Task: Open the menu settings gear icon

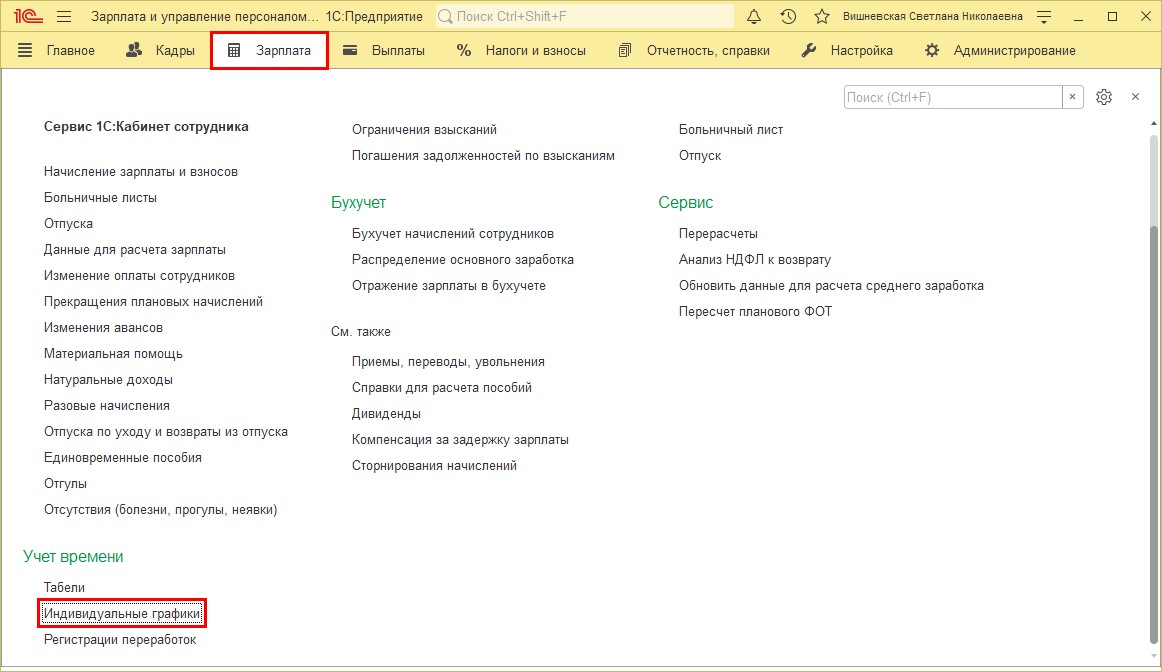Action: (x=1103, y=97)
